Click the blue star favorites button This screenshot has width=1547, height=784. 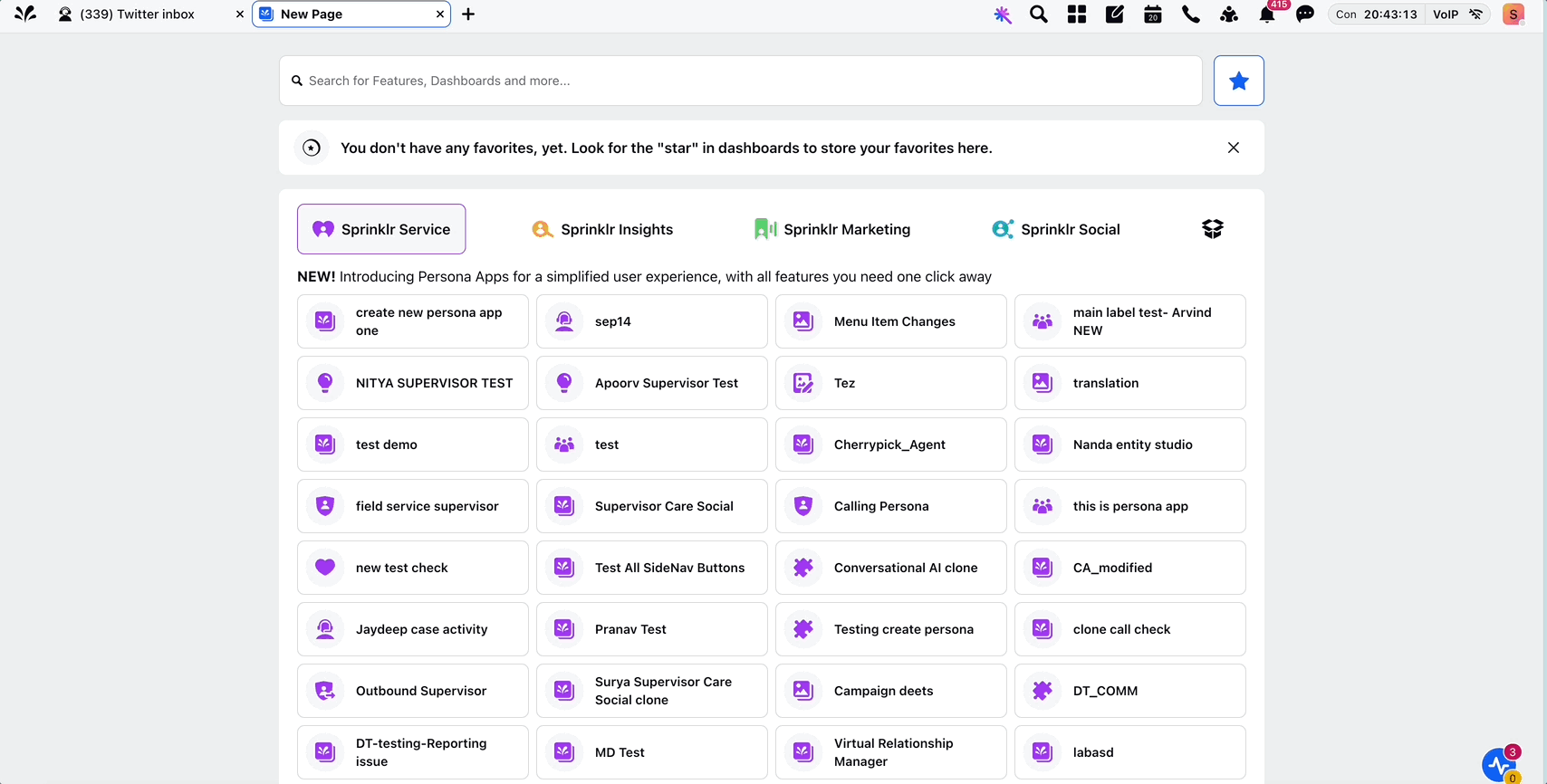(x=1238, y=81)
